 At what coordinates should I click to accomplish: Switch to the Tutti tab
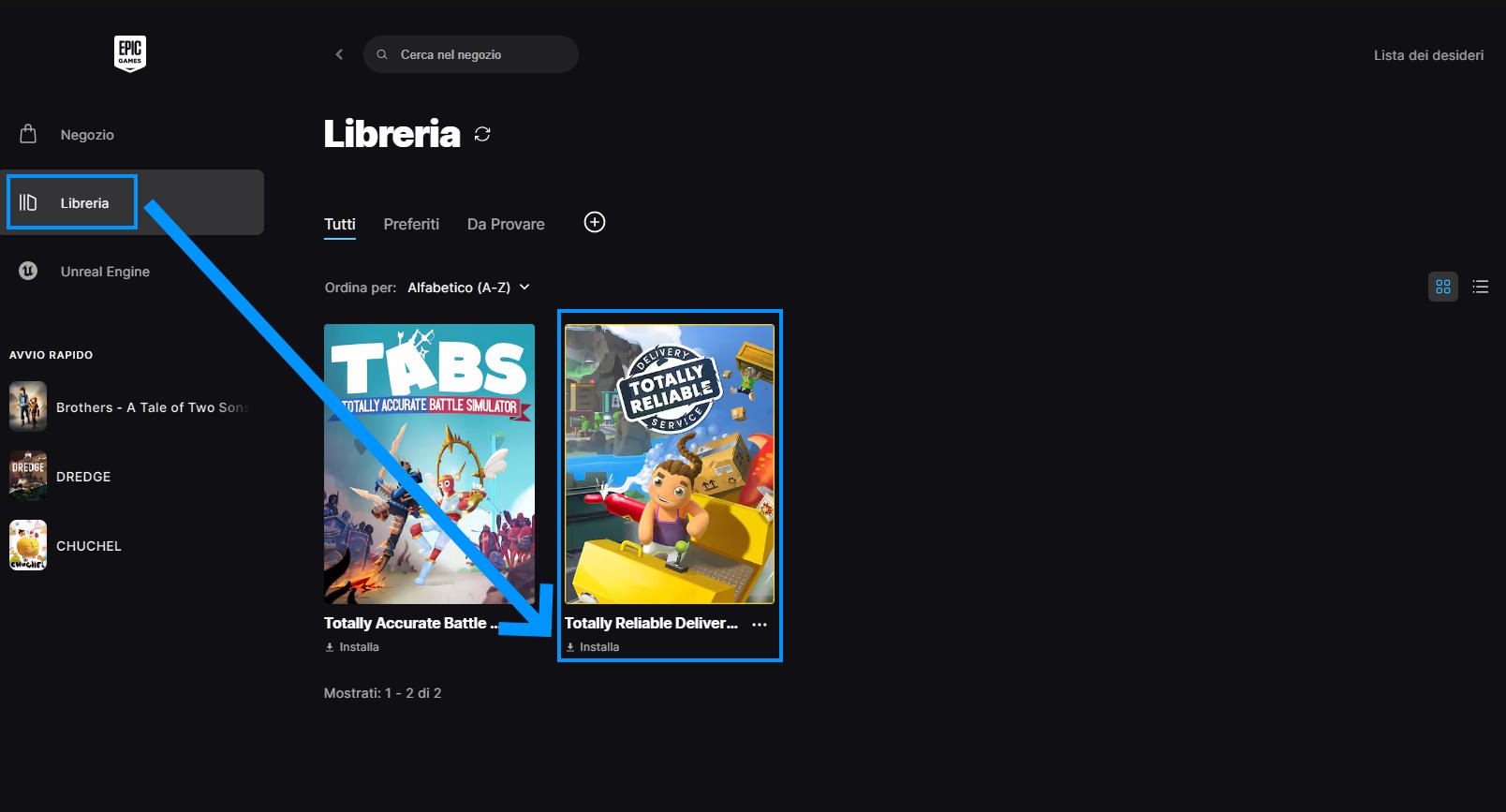[x=340, y=224]
